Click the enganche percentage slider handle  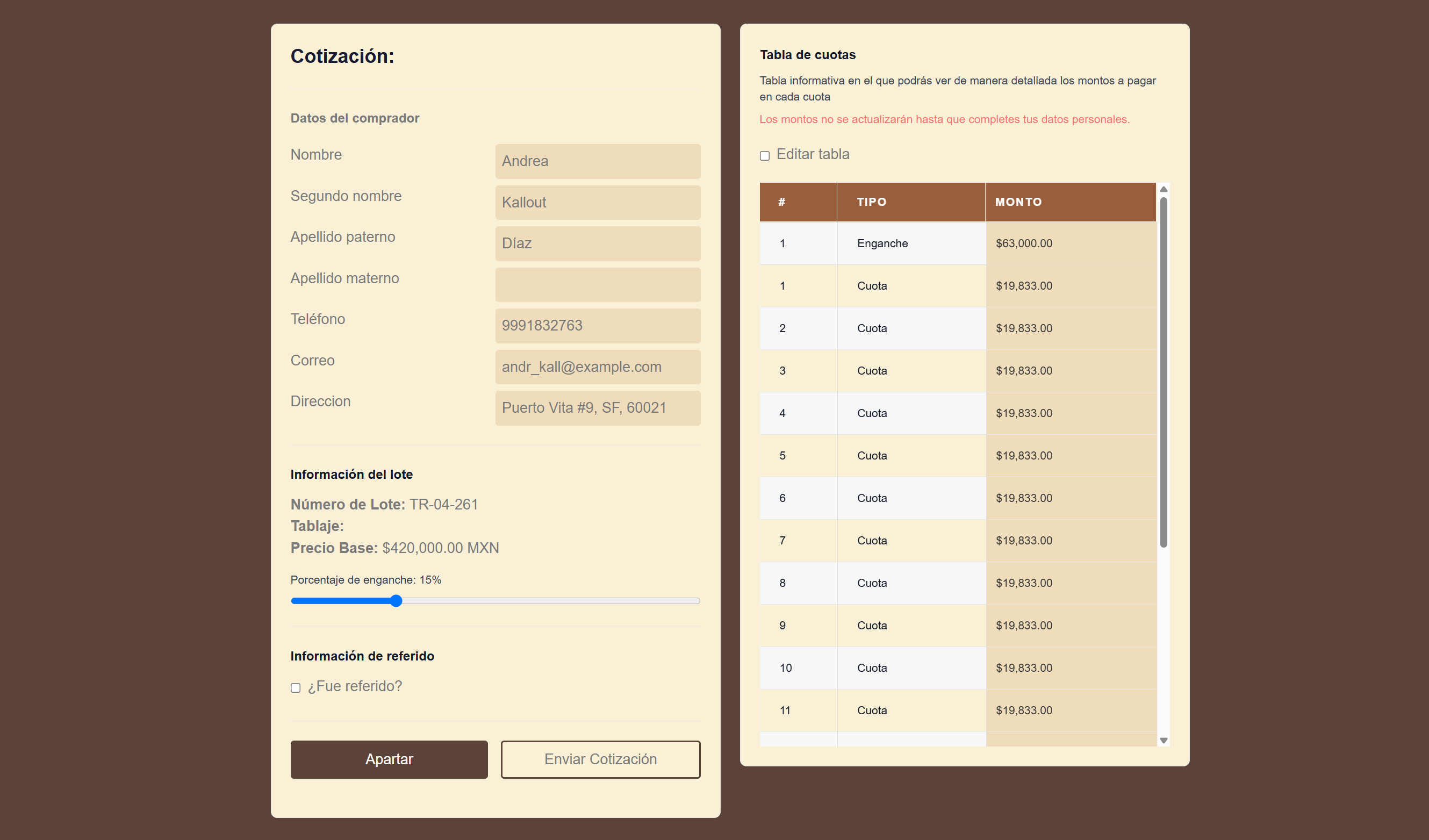point(397,601)
